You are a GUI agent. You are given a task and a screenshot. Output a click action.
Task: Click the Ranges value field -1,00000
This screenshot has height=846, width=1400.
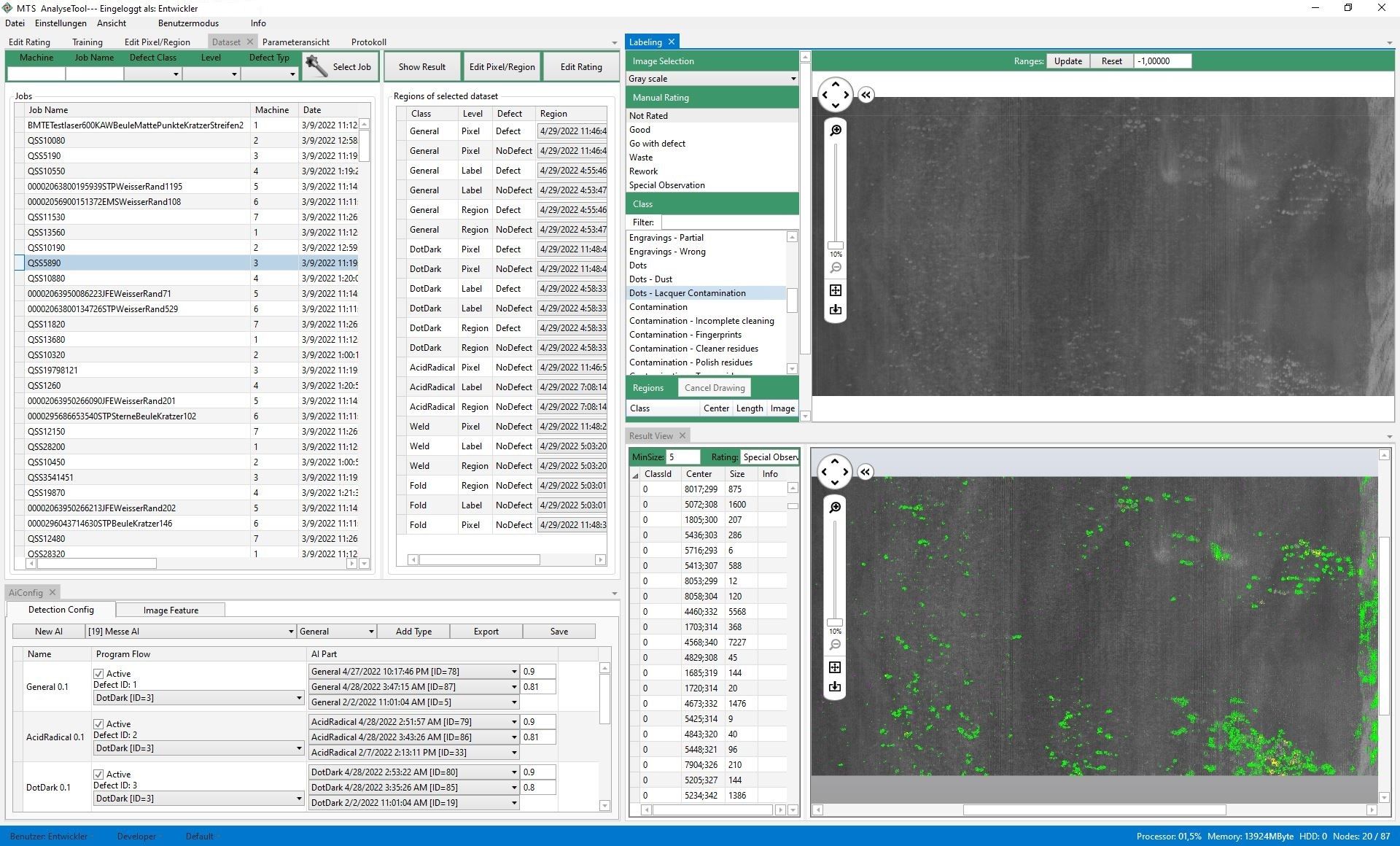(1162, 61)
